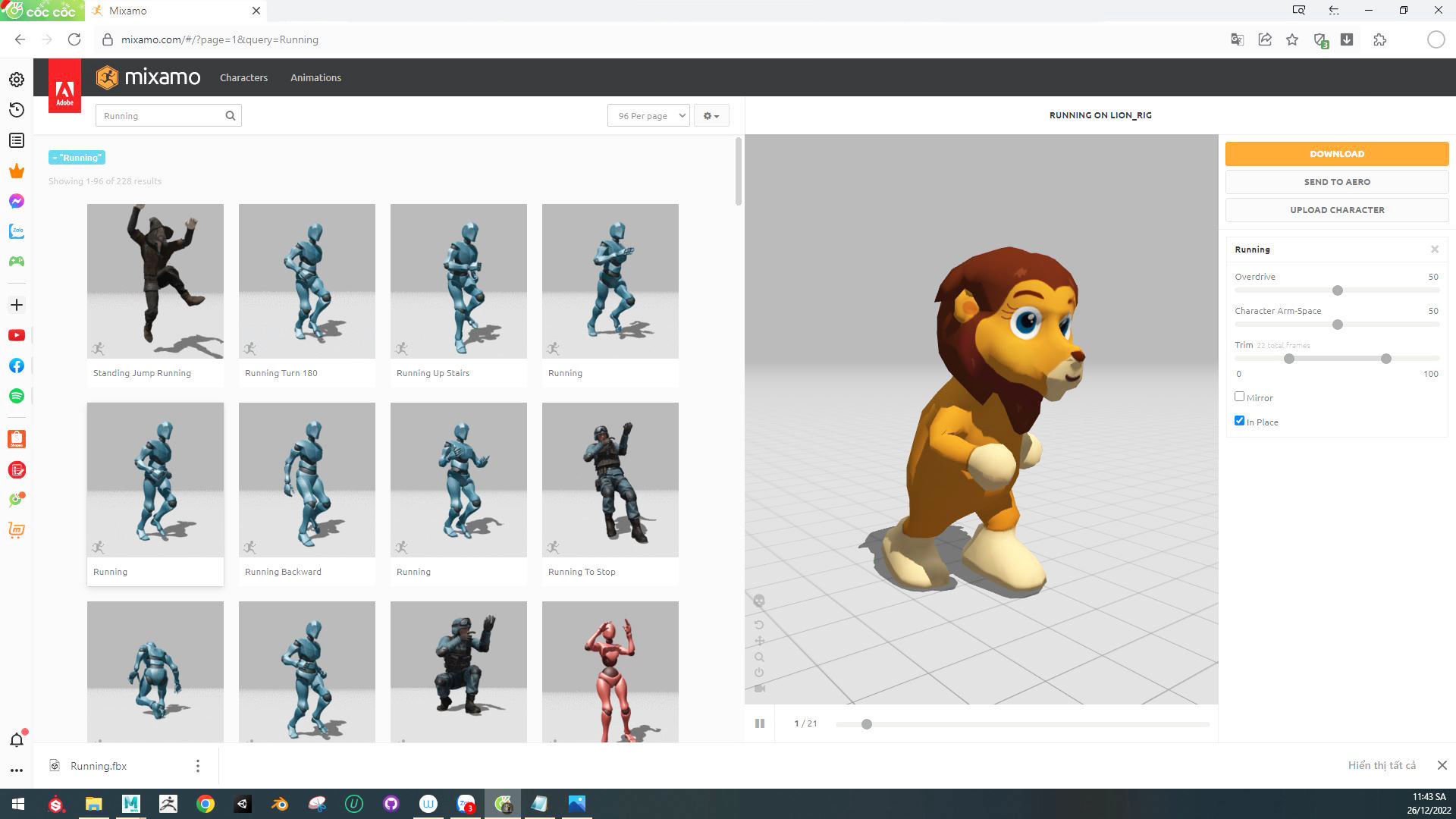Open the browser sidebar history icon
Image resolution: width=1456 pixels, height=819 pixels.
tap(17, 110)
